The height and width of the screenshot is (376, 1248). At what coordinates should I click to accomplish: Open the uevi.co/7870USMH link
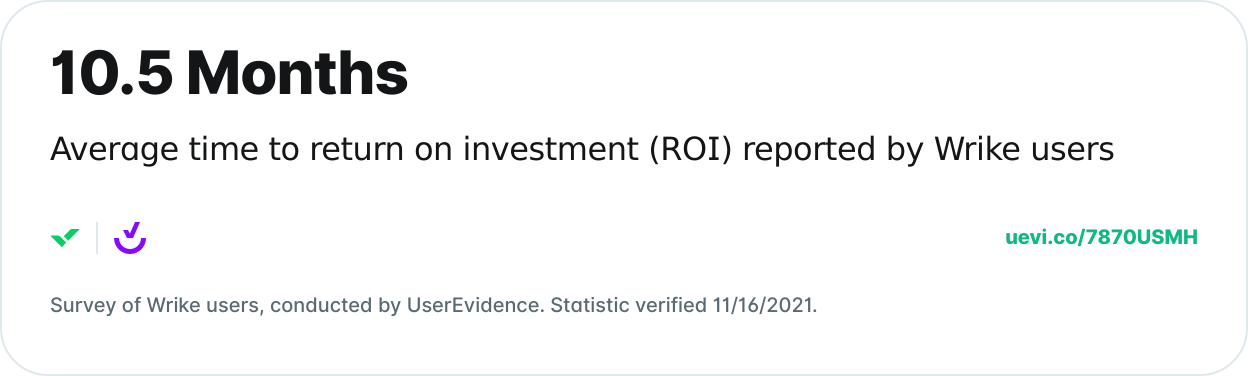click(1101, 238)
